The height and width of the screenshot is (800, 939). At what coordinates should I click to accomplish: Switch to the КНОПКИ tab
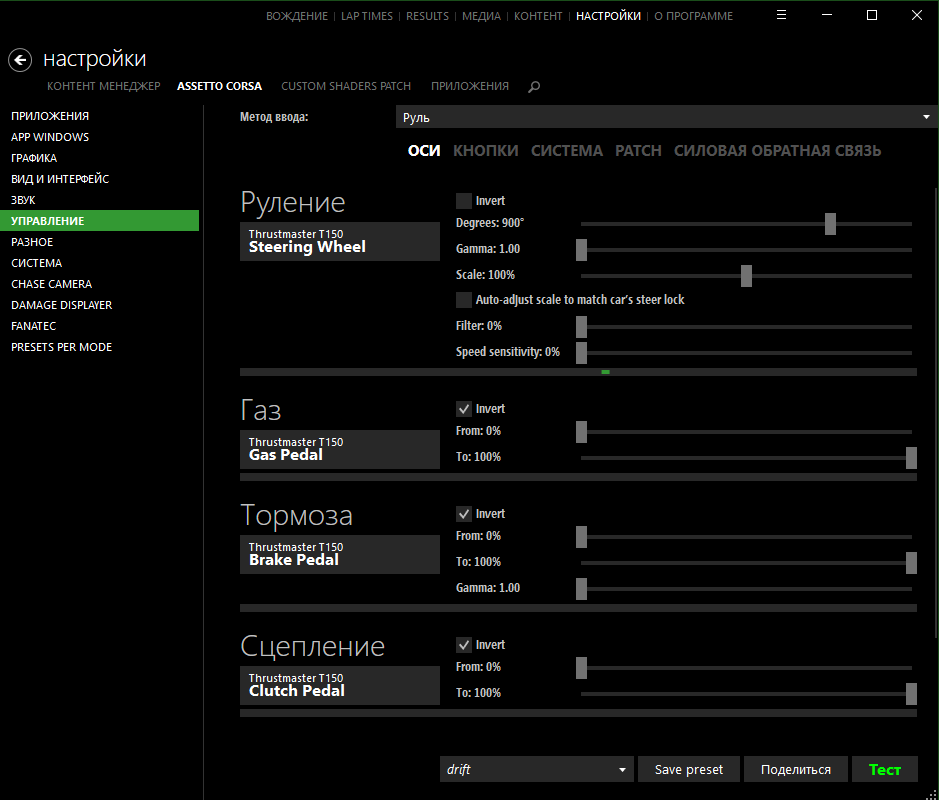(x=486, y=151)
